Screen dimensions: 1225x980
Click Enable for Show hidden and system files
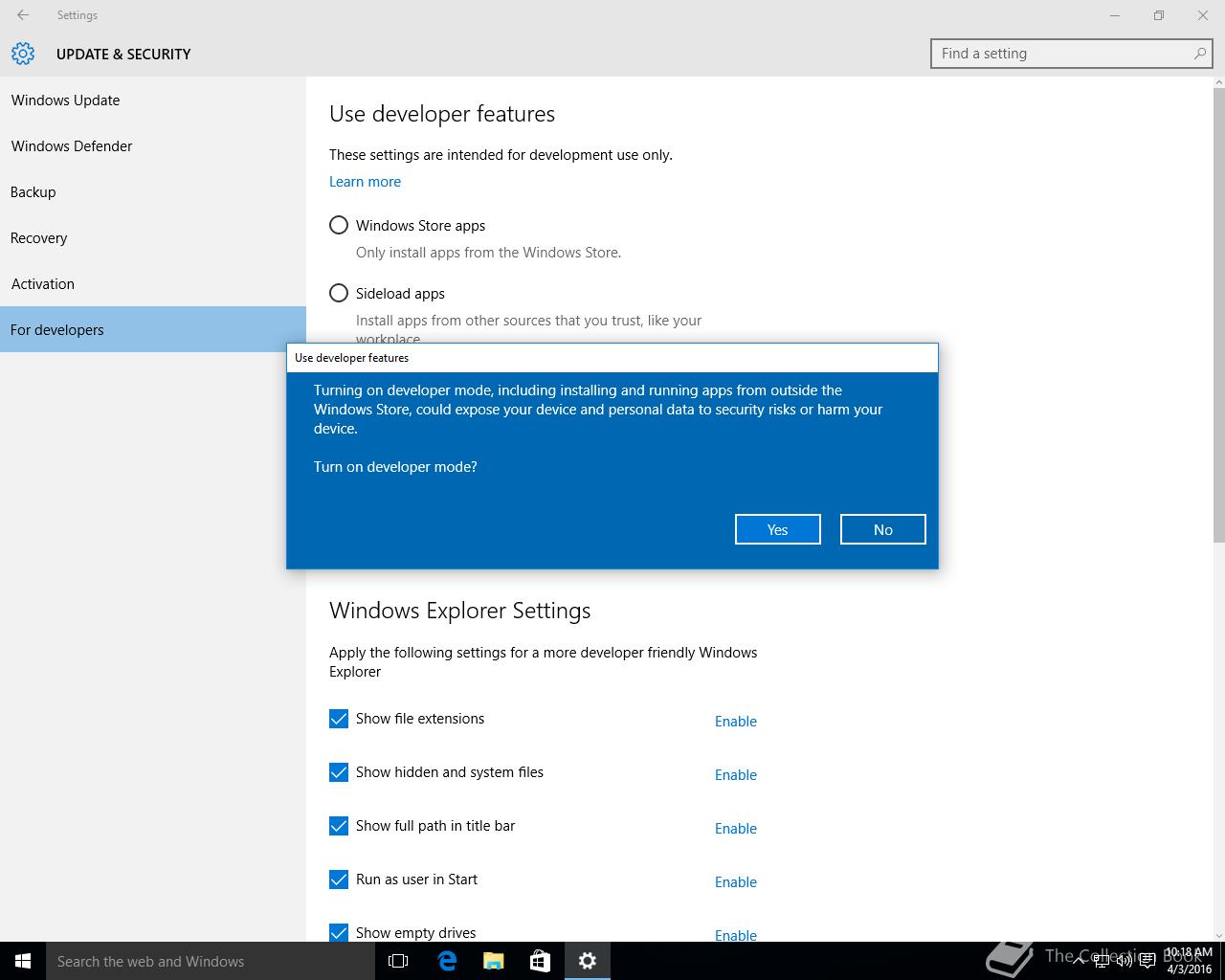736,774
